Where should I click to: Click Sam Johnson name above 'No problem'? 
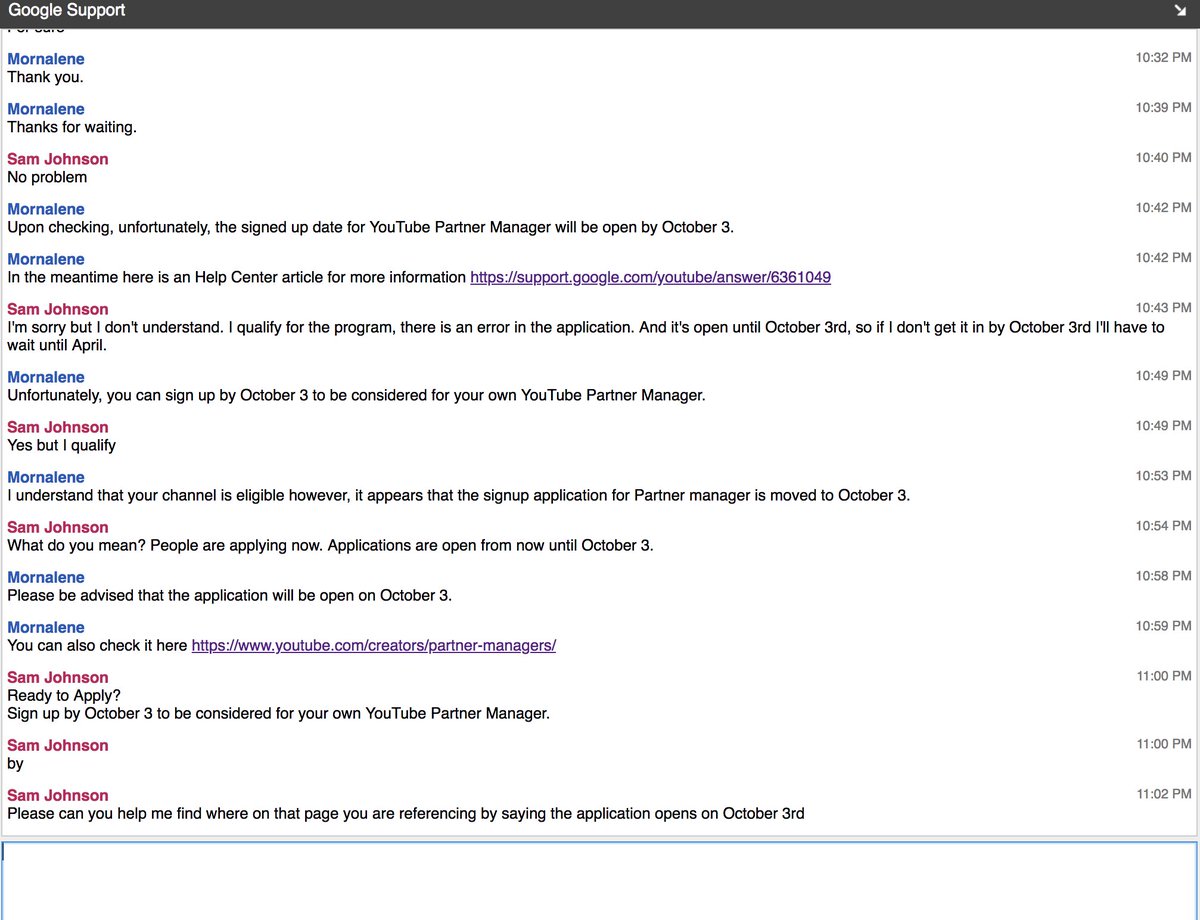click(x=58, y=159)
